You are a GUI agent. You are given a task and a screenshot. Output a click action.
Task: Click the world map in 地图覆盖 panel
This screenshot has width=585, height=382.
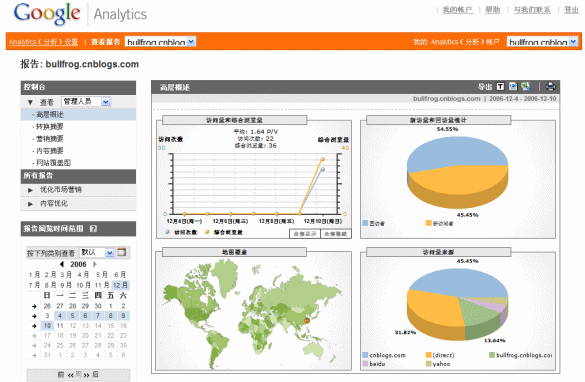click(x=253, y=313)
